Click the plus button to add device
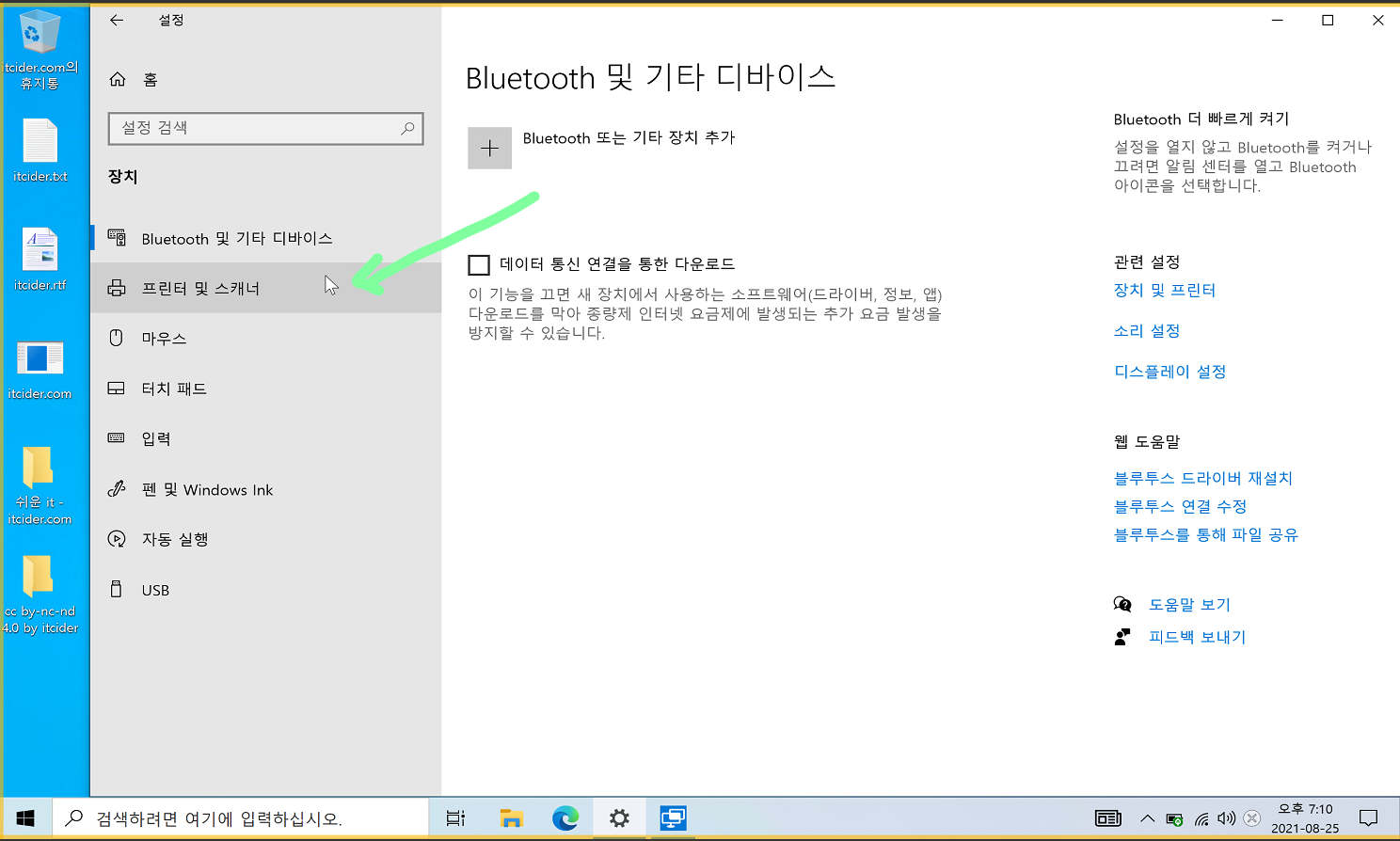 [x=489, y=148]
